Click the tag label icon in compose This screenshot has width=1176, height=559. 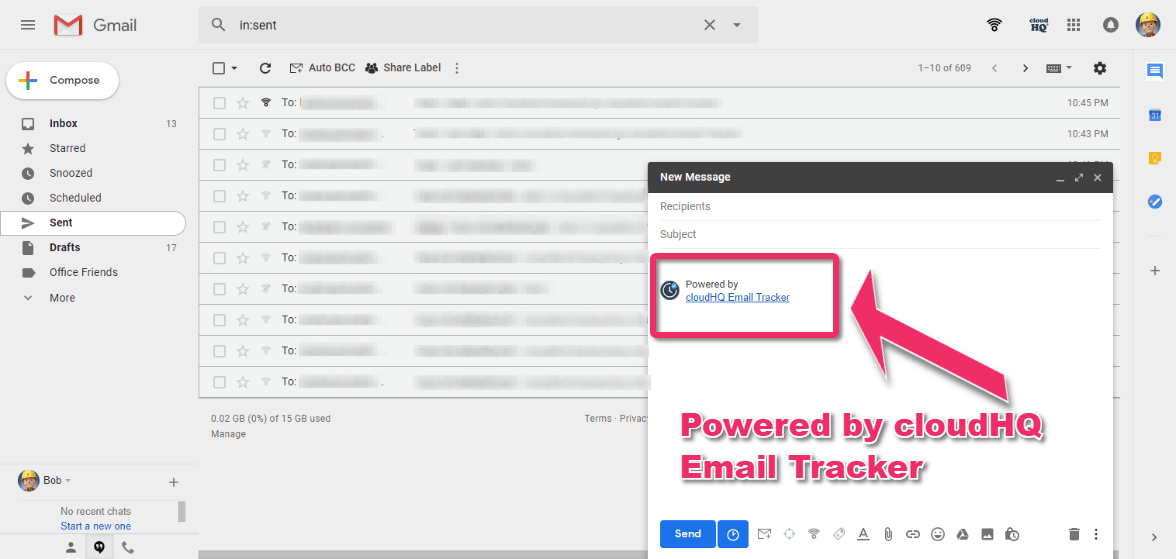click(839, 534)
